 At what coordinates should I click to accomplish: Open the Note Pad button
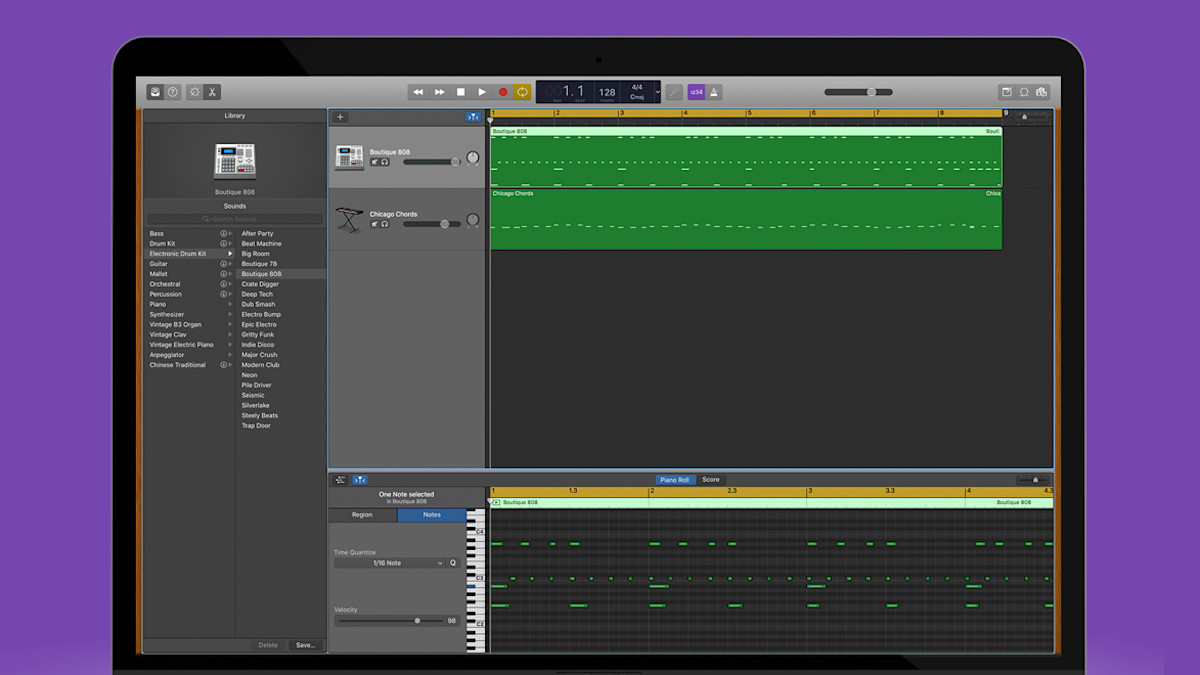(1007, 92)
